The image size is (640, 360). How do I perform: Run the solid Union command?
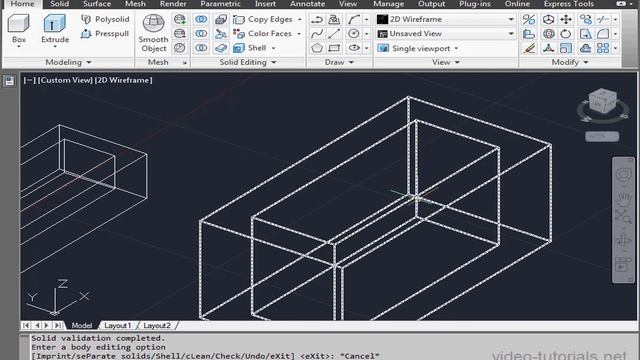pyautogui.click(x=201, y=19)
